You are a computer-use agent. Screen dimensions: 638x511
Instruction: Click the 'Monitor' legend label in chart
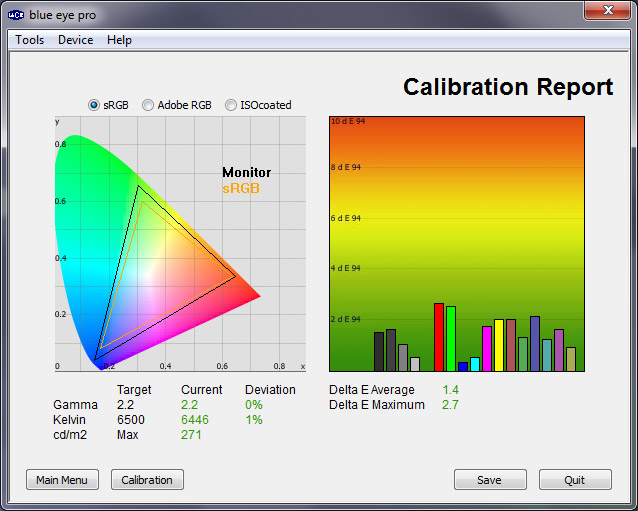(x=247, y=173)
